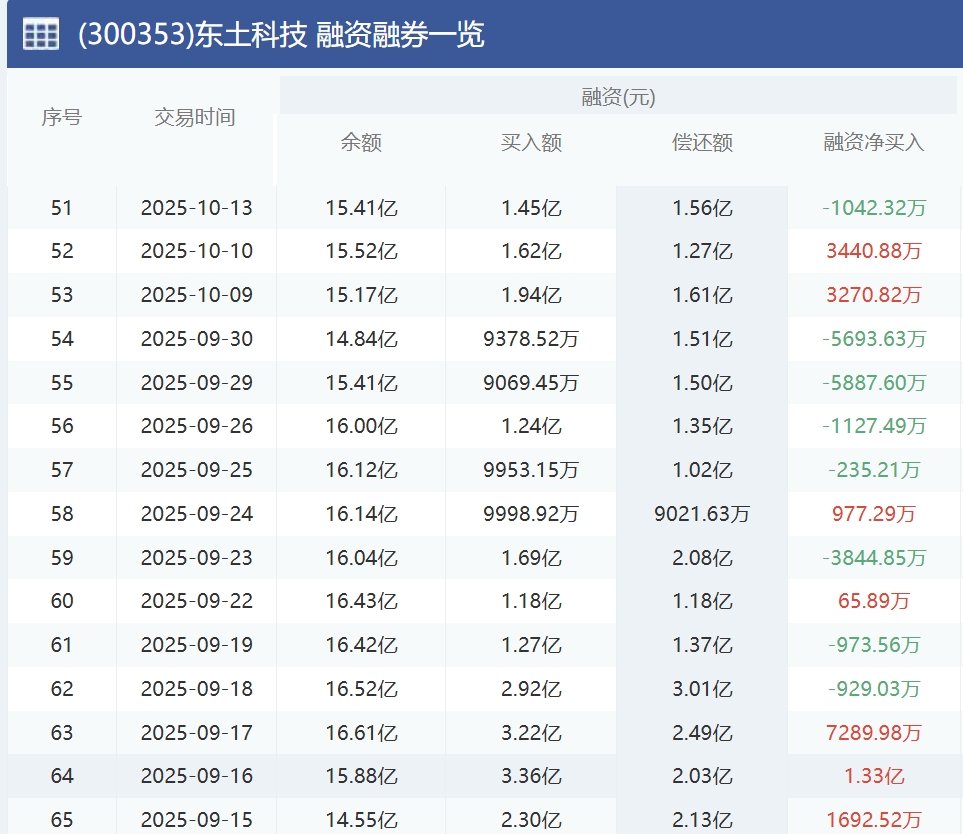The height and width of the screenshot is (834, 963).
Task: Click net buy value 977.29万
Action: tap(873, 513)
